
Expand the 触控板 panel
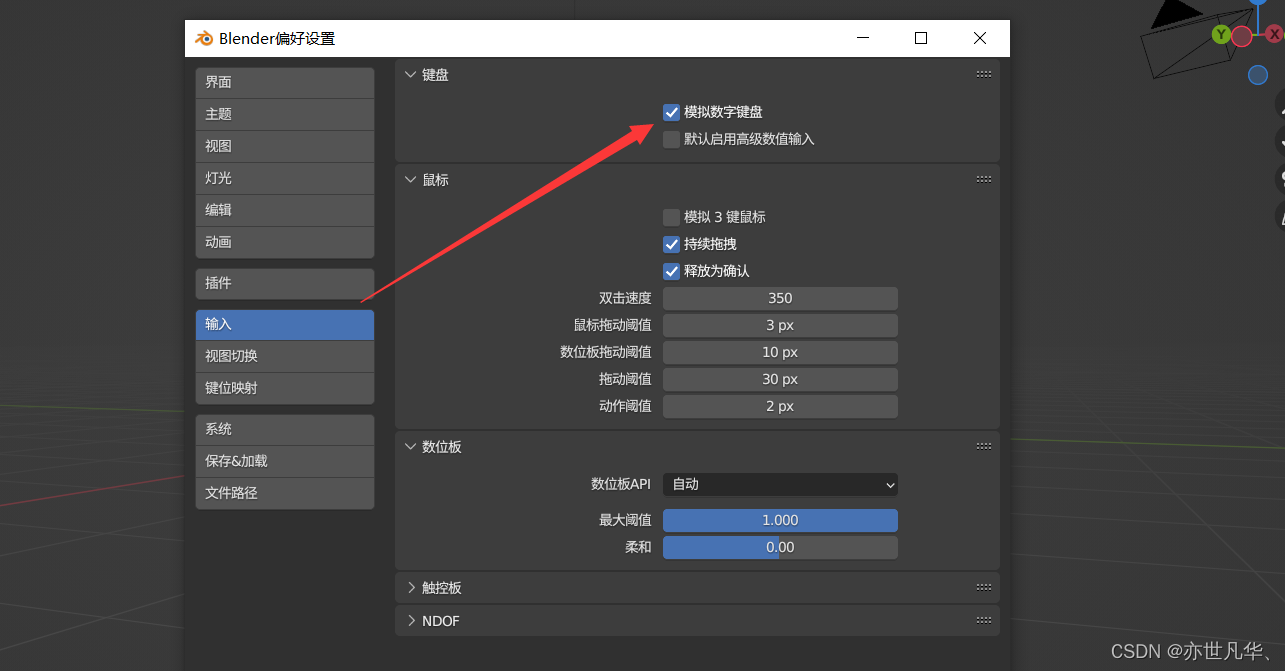(x=410, y=588)
